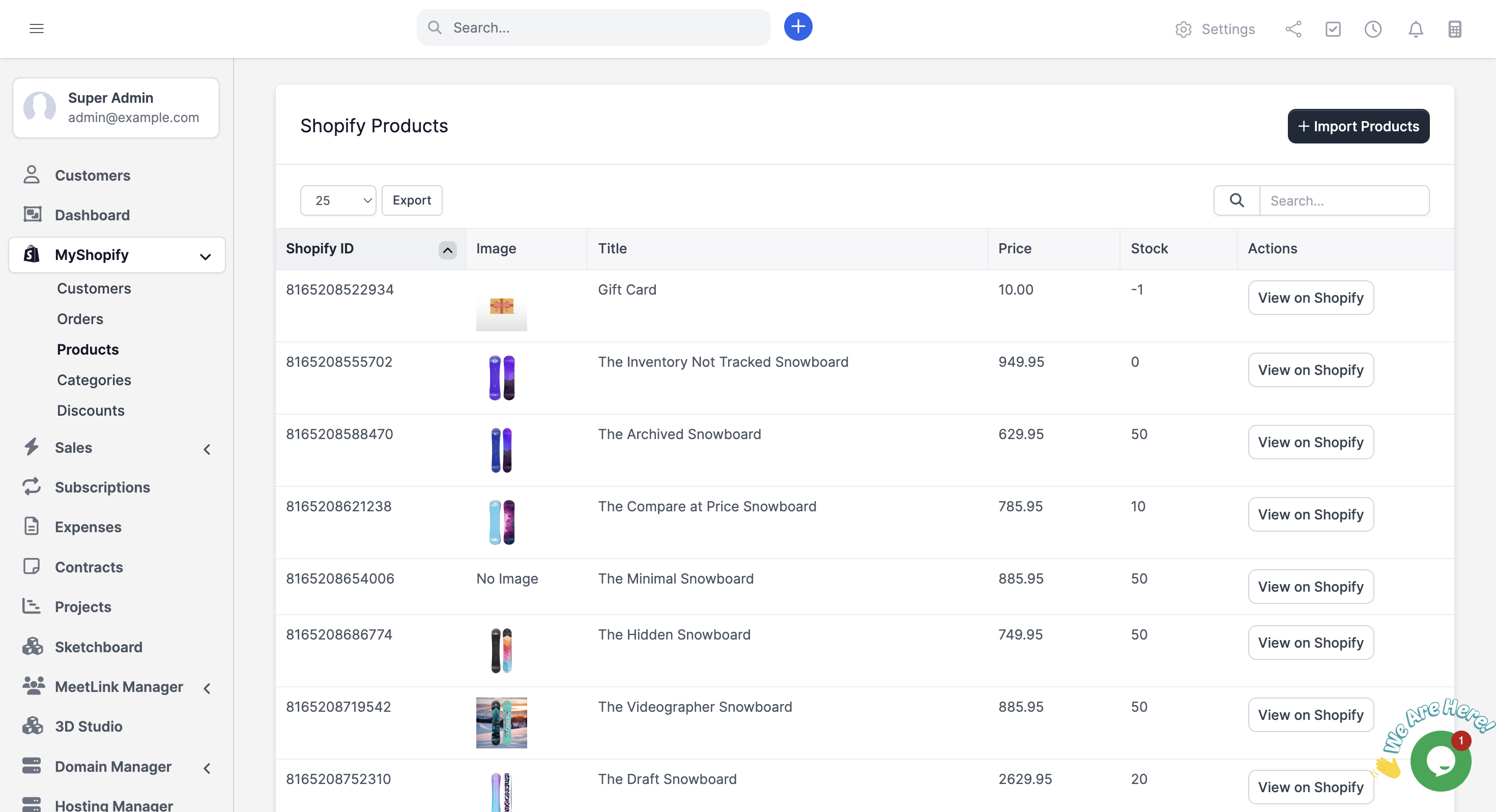Focus the products table search field
The image size is (1496, 812).
[x=1344, y=200]
